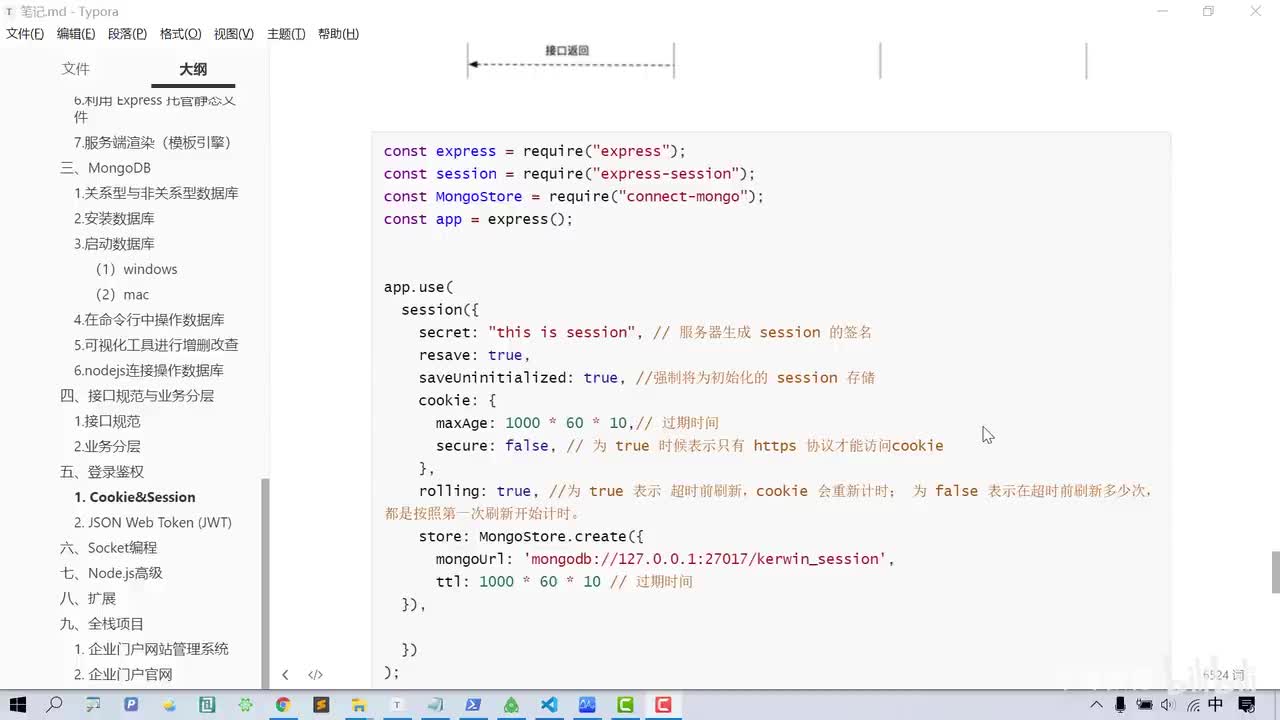Click the microphone tray icon
Image resolution: width=1280 pixels, height=720 pixels.
1121,705
